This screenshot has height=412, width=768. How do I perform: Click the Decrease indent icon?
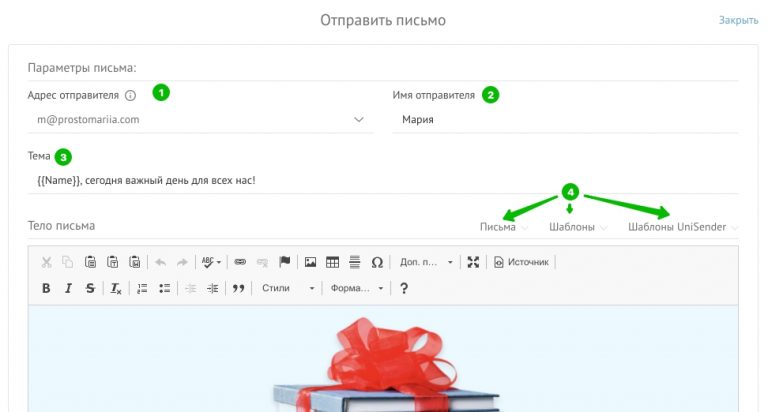[x=191, y=288]
